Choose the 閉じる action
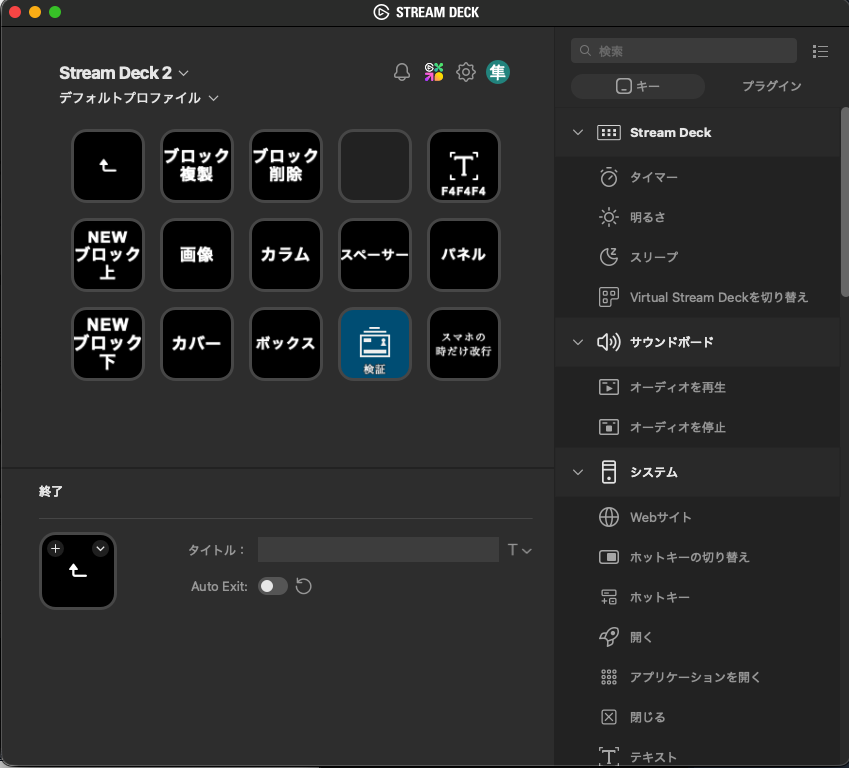Viewport: 849px width, 768px height. coord(697,718)
